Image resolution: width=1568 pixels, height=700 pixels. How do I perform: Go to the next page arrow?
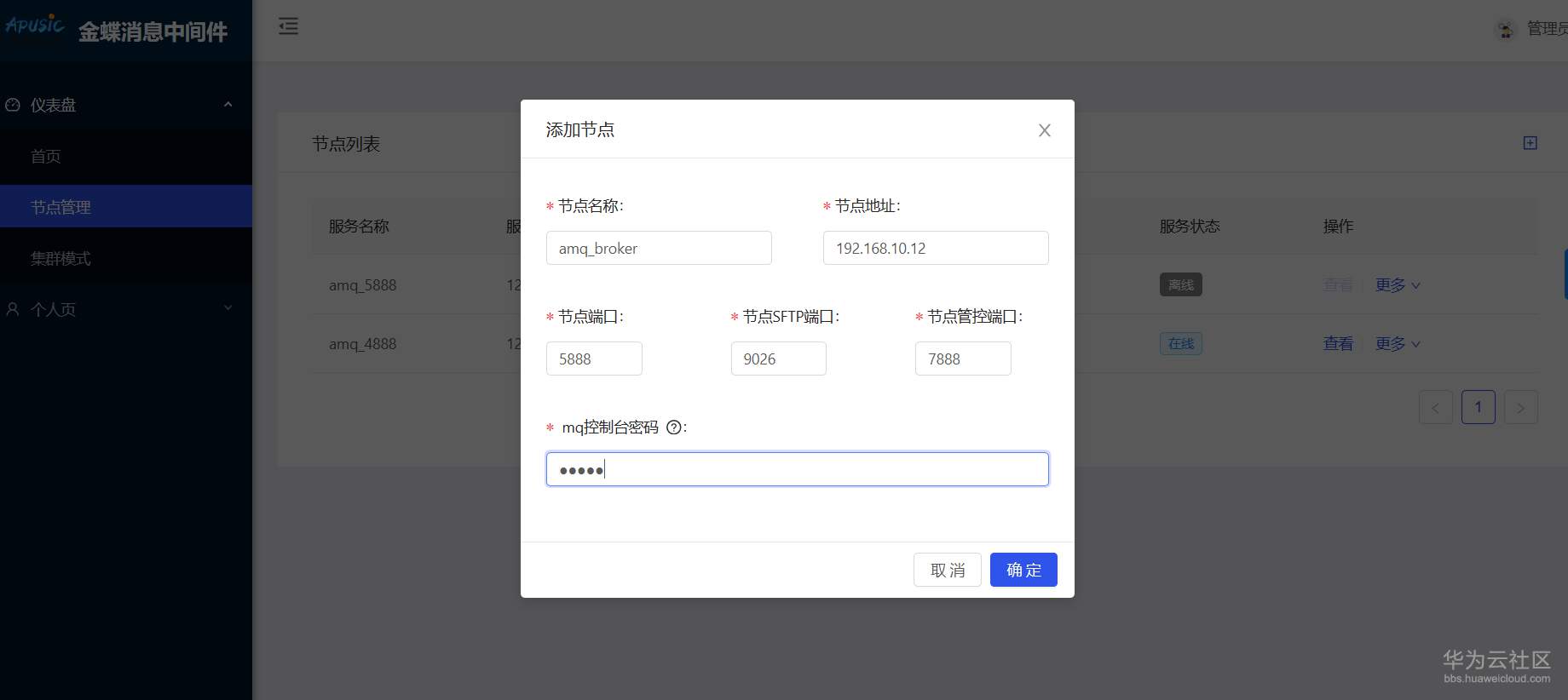coord(1521,407)
